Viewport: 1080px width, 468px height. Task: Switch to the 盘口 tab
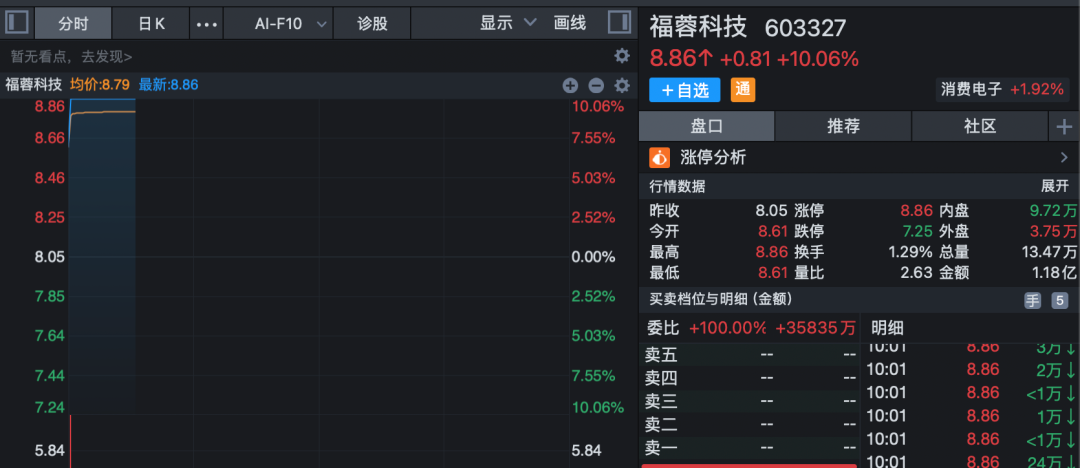pos(707,126)
